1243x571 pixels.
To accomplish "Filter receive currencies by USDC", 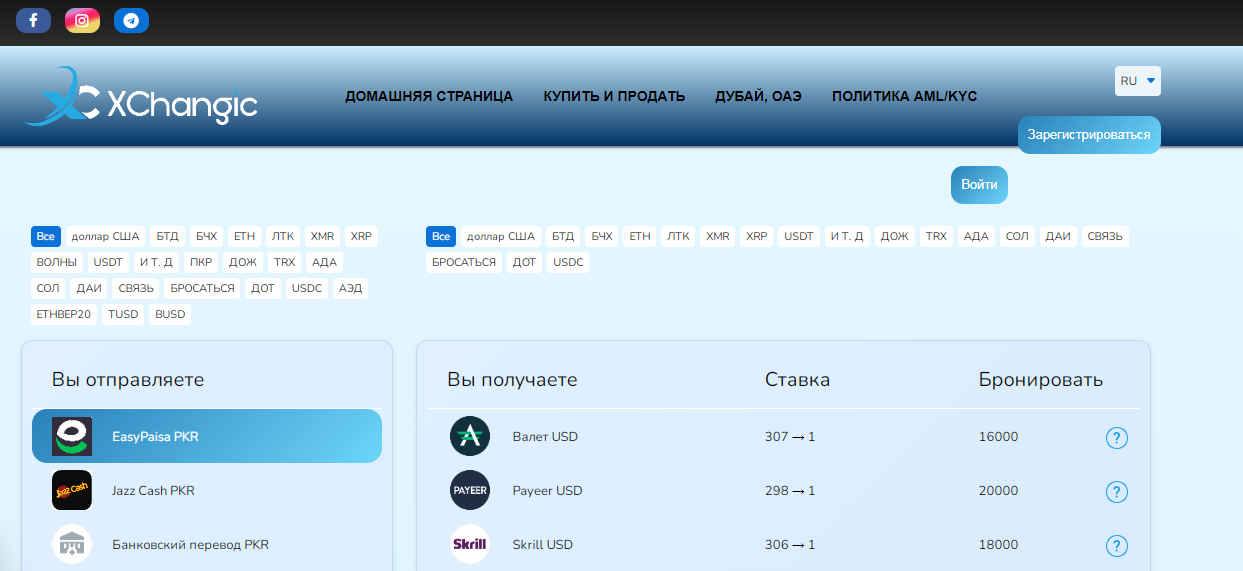I will point(568,262).
